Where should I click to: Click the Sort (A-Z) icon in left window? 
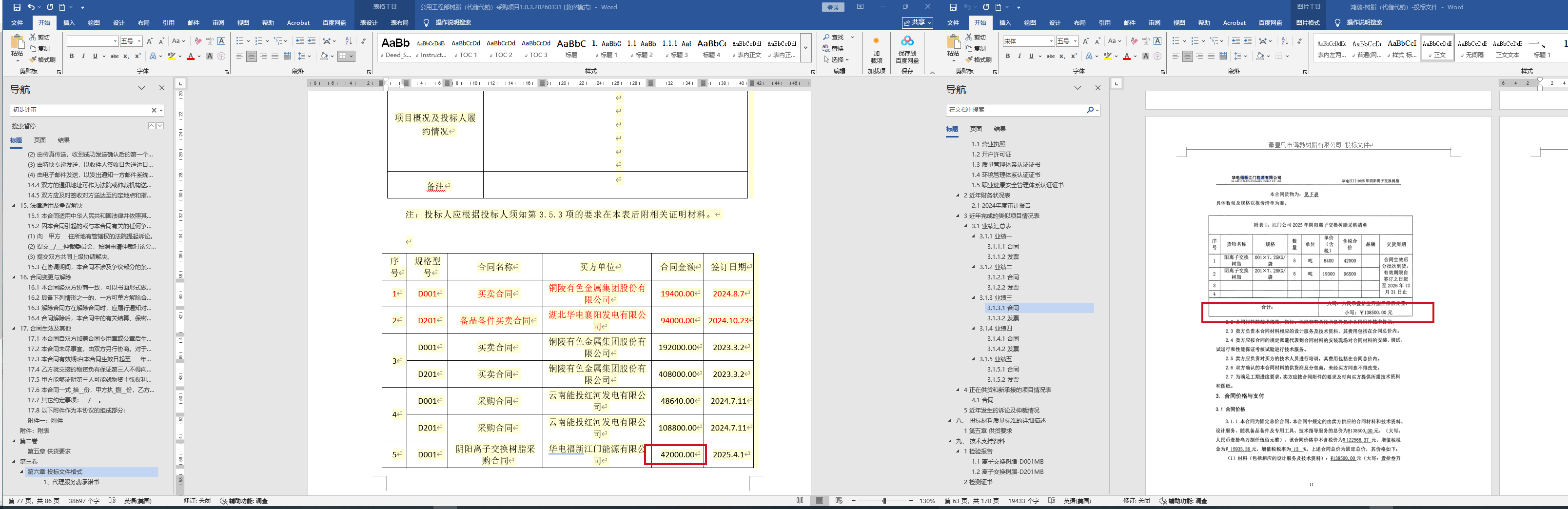348,41
